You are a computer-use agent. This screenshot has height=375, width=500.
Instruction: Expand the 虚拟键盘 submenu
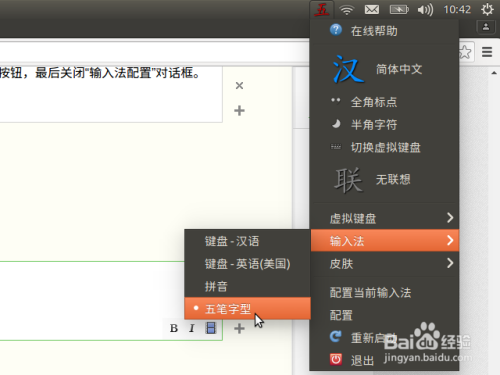pyautogui.click(x=384, y=218)
